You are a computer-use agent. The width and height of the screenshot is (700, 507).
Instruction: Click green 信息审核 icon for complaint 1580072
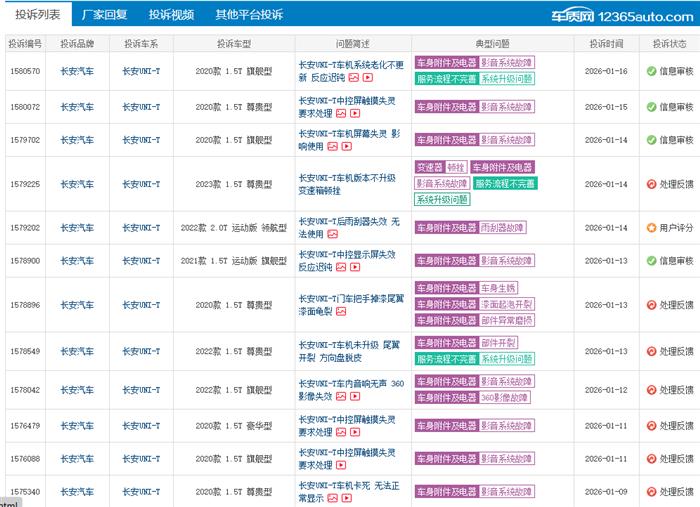651,107
